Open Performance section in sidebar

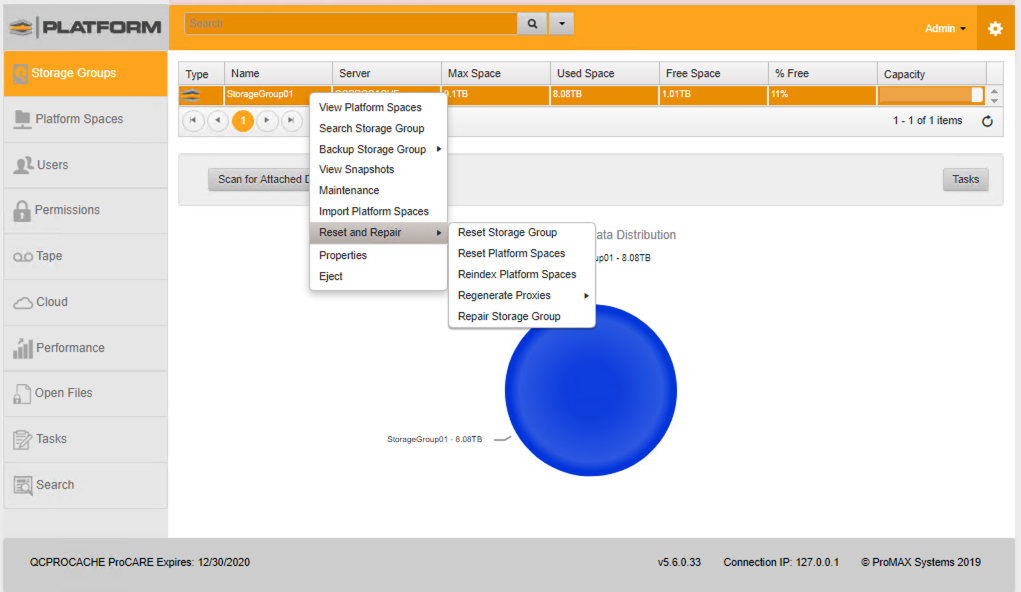[x=85, y=348]
